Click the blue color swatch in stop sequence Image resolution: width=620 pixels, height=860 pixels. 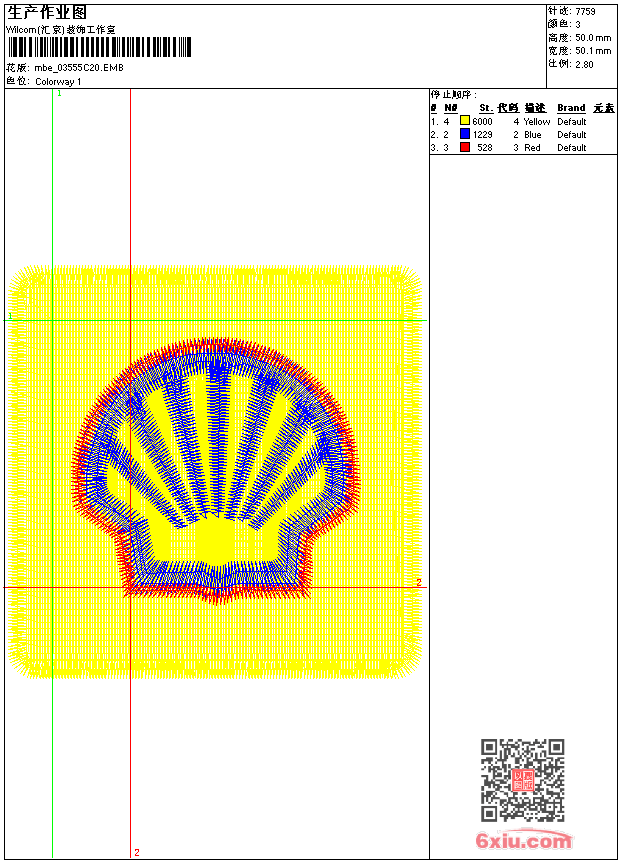465,134
